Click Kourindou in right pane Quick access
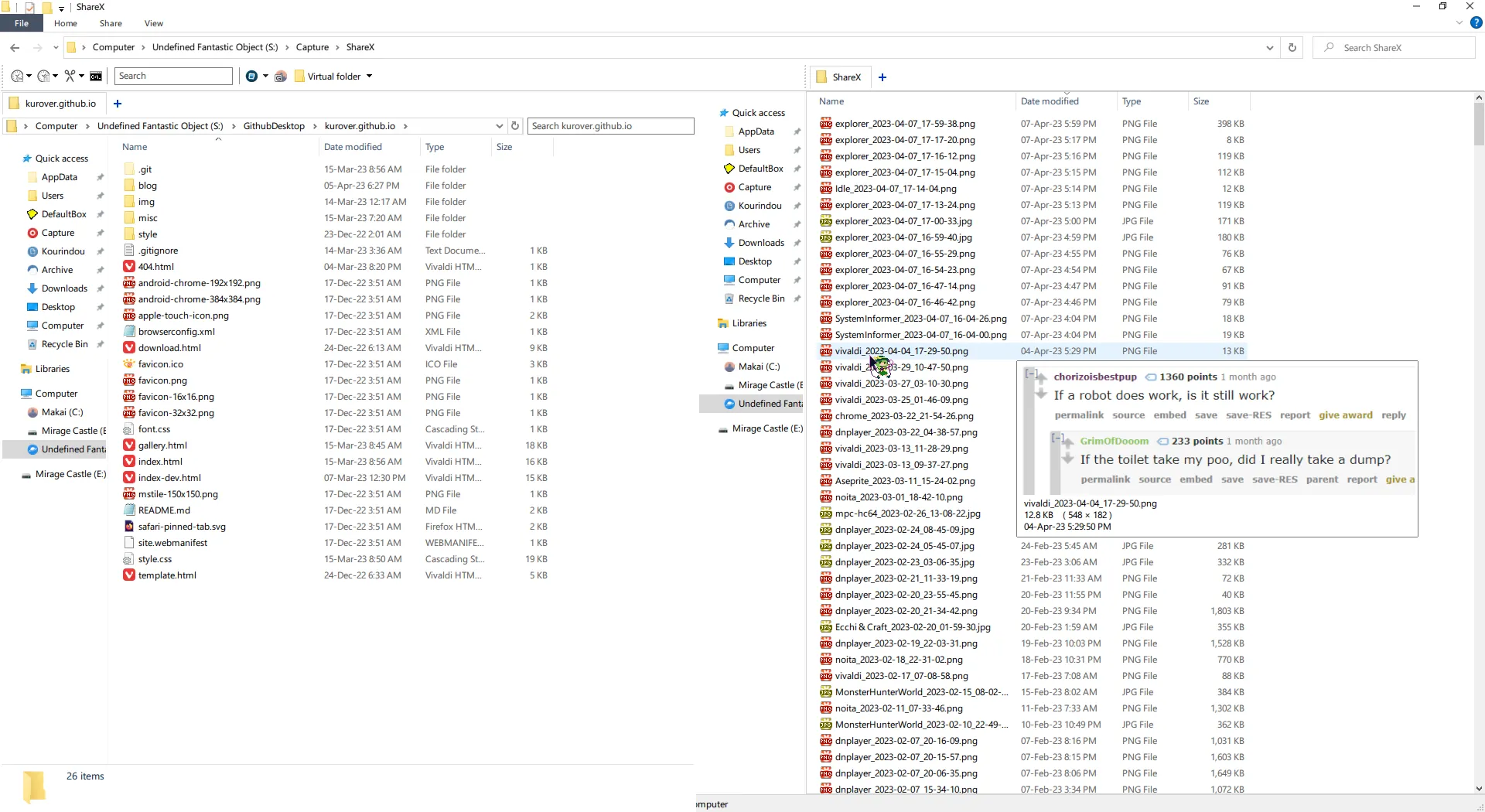The width and height of the screenshot is (1485, 812). (760, 206)
